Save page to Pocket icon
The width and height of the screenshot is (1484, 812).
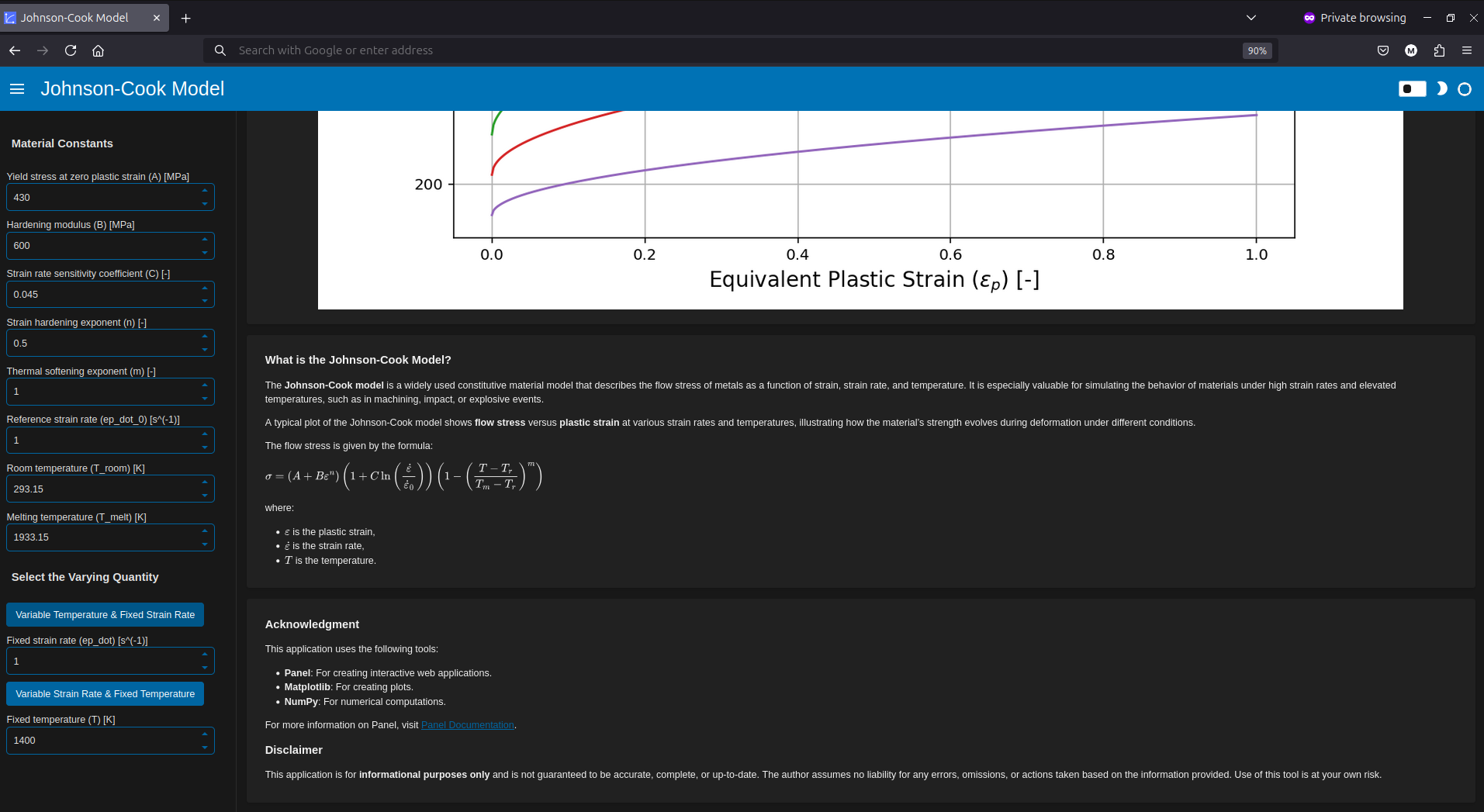(1382, 50)
